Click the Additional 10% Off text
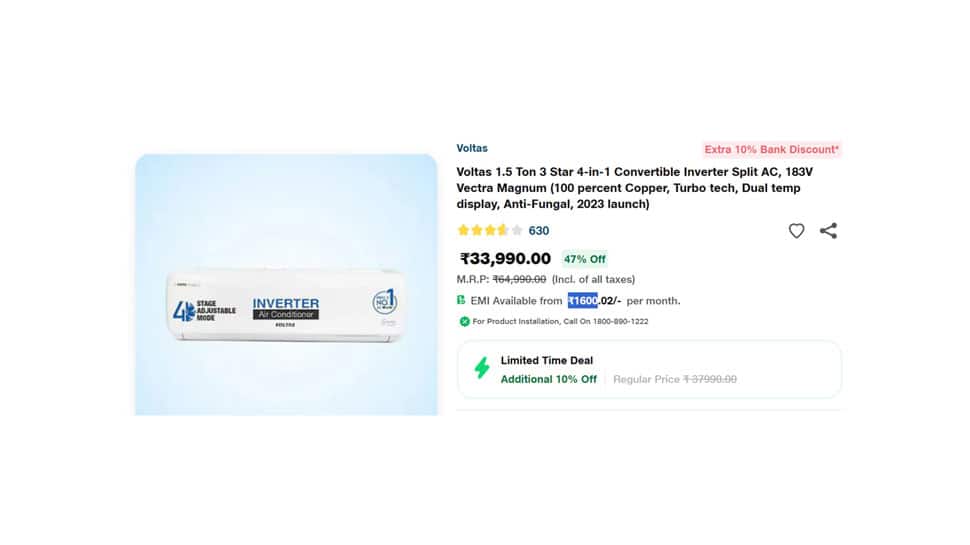Screen dimensions: 970x545 pos(549,379)
